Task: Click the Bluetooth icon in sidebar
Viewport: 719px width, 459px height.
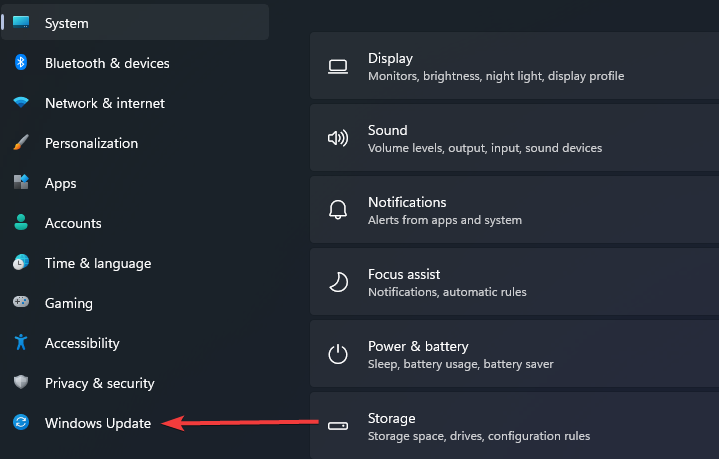Action: pos(21,62)
